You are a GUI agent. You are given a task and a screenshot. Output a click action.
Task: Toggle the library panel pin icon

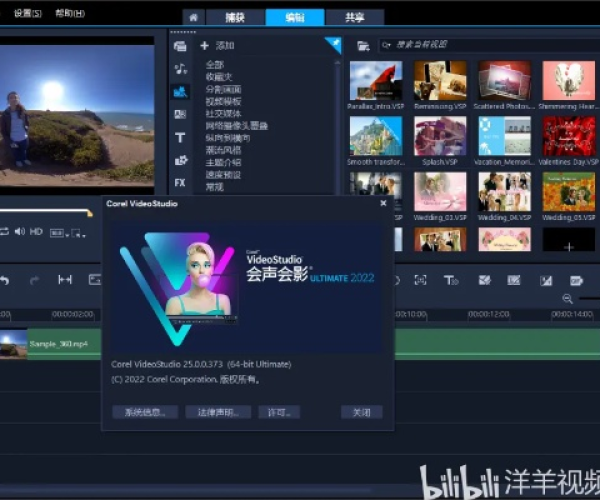(334, 44)
